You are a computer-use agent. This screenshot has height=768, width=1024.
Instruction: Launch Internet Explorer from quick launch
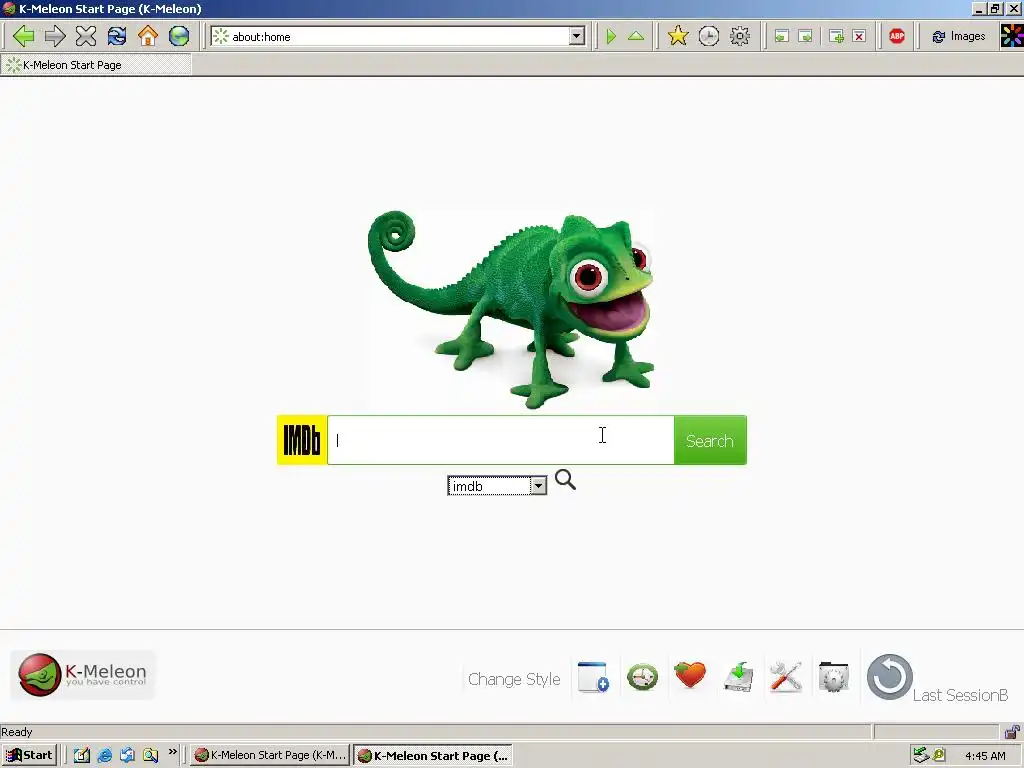tap(104, 755)
